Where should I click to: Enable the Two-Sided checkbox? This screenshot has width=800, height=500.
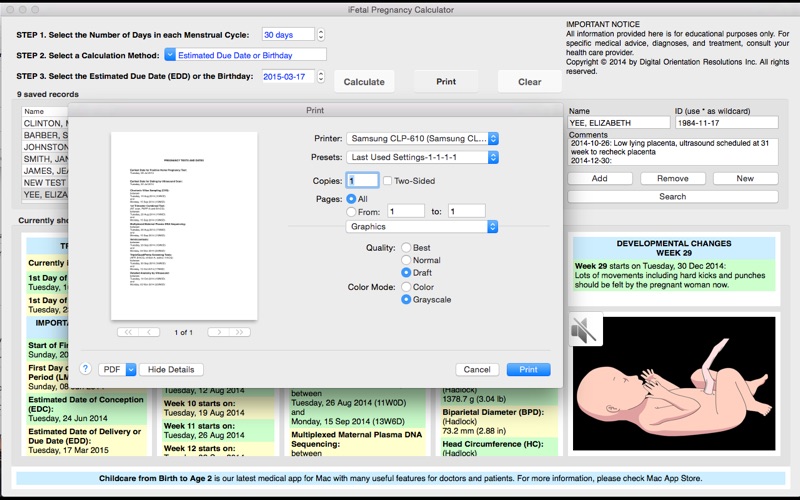(388, 181)
